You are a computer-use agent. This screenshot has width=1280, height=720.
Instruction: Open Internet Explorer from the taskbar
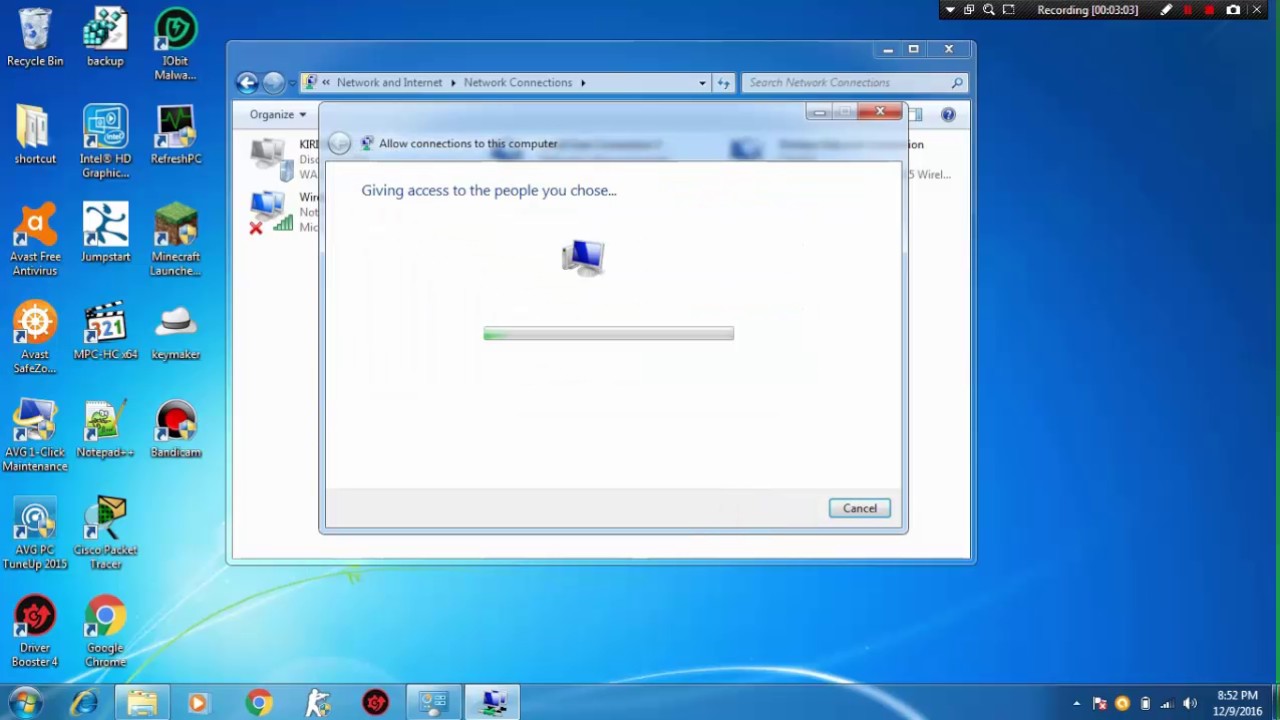point(84,703)
